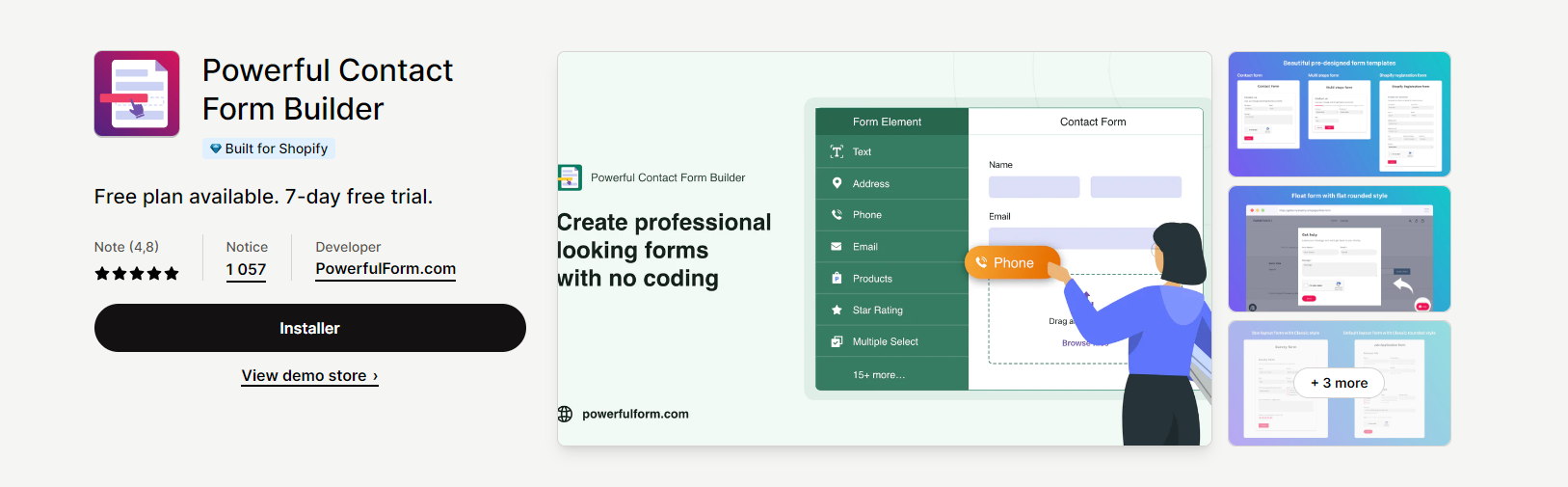Click the Contact Form header
The height and width of the screenshot is (487, 1568).
[1093, 122]
